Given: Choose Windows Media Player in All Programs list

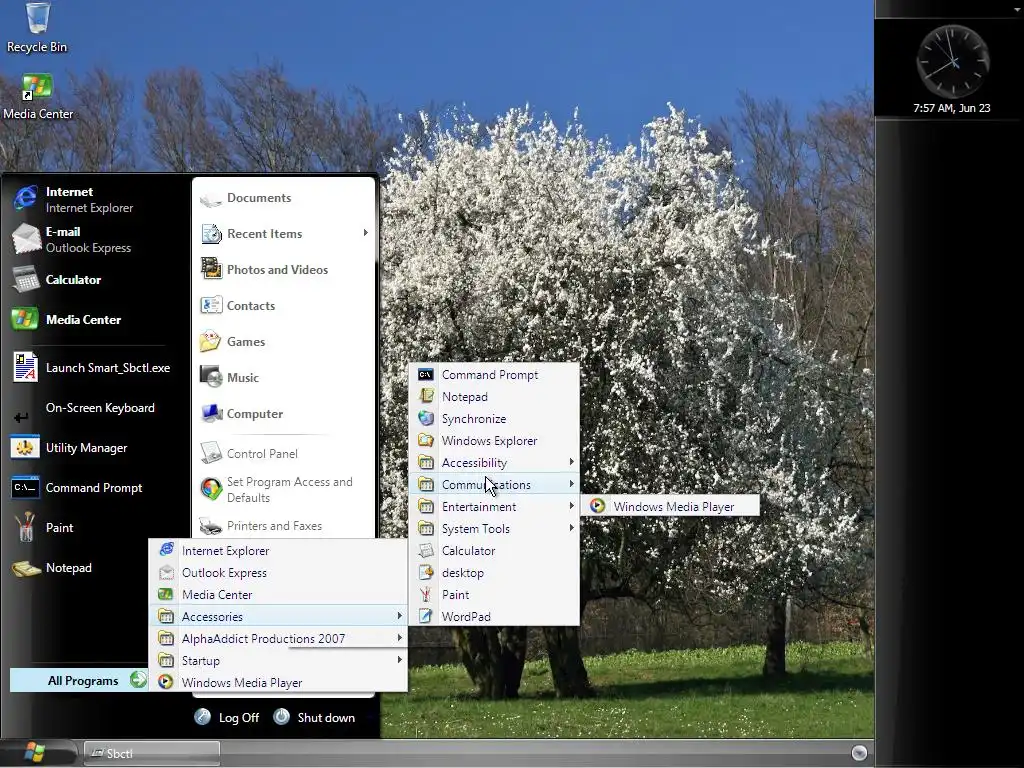Looking at the screenshot, I should (279, 682).
